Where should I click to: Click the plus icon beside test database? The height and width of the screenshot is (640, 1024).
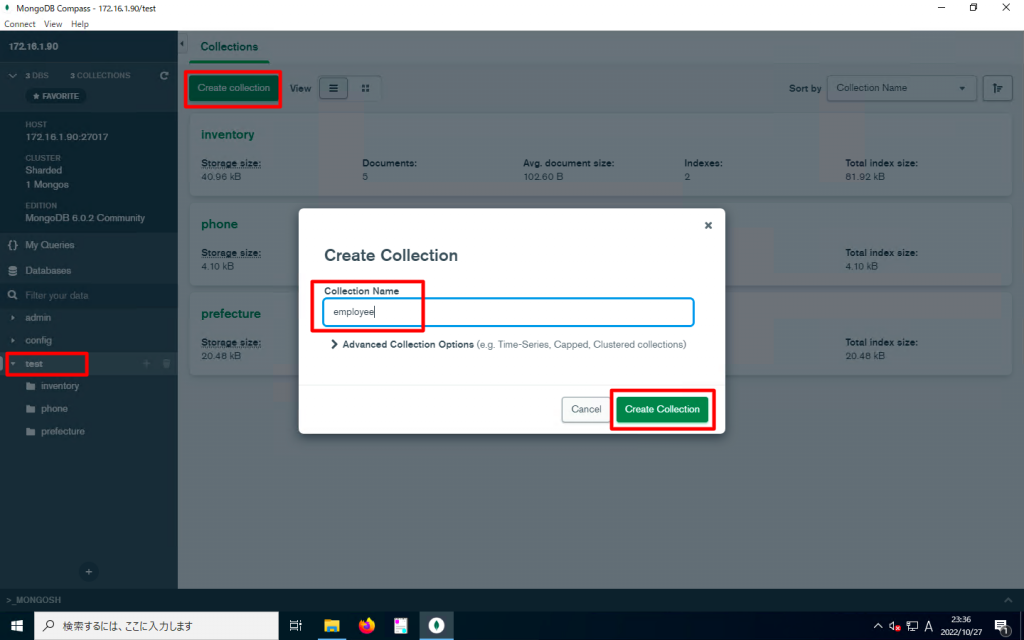tap(147, 363)
